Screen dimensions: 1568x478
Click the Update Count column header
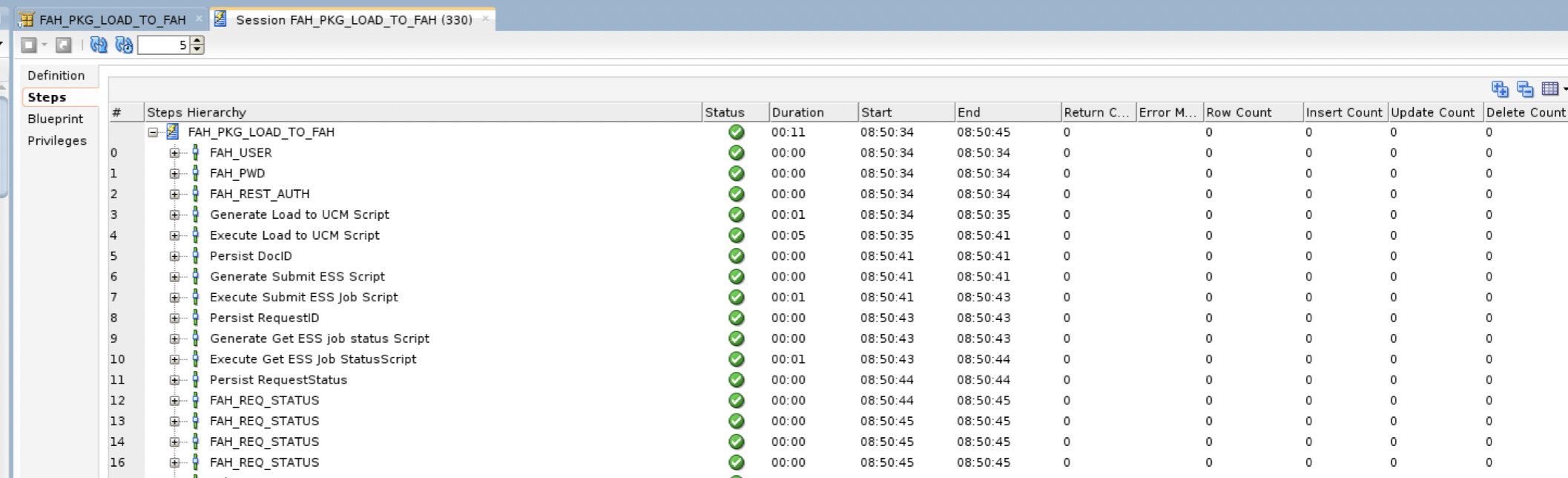(x=1435, y=112)
